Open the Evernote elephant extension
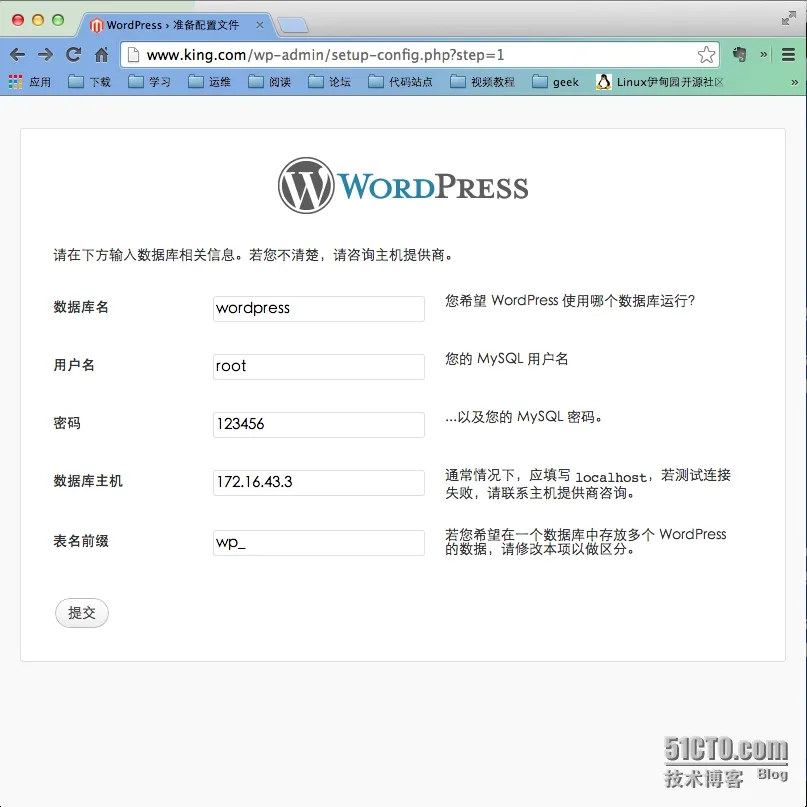The image size is (807, 807). click(x=740, y=55)
